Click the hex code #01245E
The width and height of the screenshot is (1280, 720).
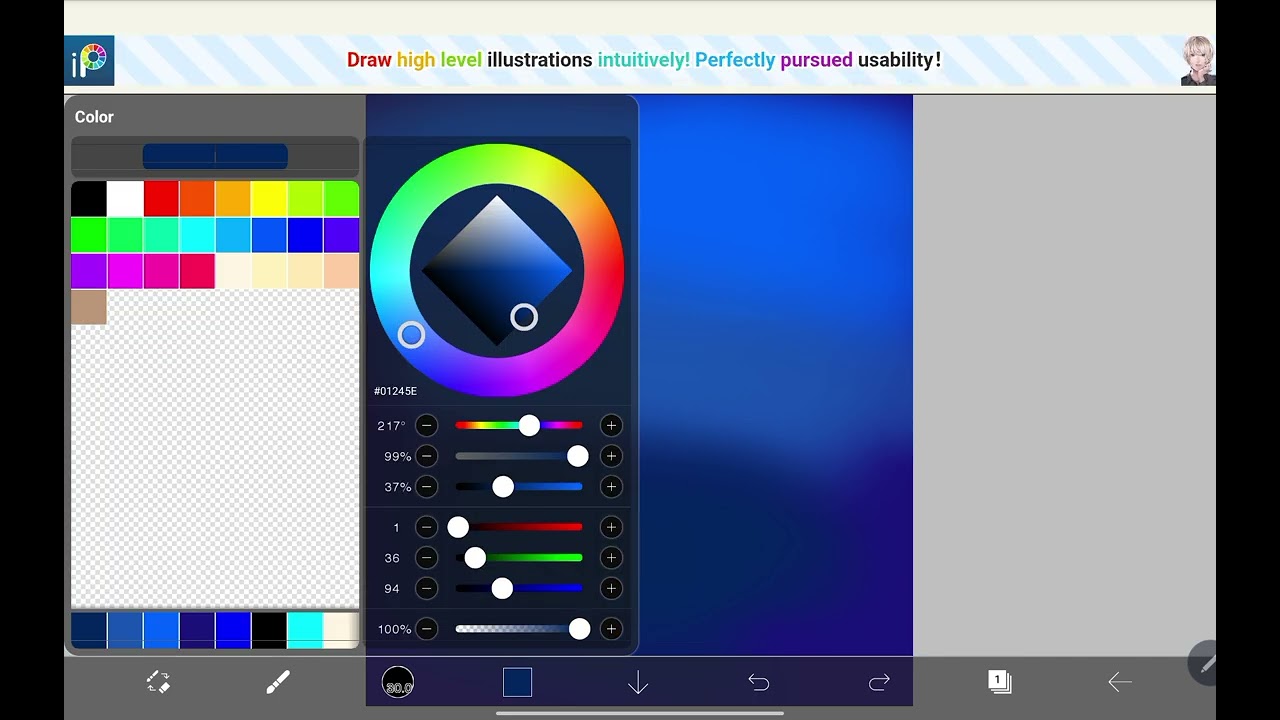(395, 391)
